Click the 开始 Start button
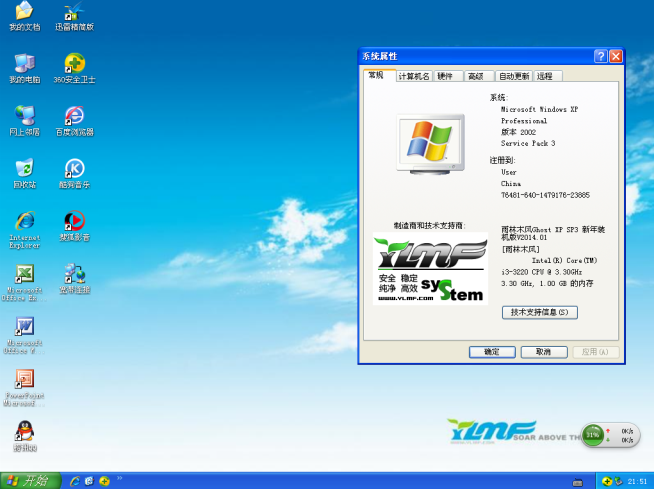The height and width of the screenshot is (489, 654). coord(30,481)
